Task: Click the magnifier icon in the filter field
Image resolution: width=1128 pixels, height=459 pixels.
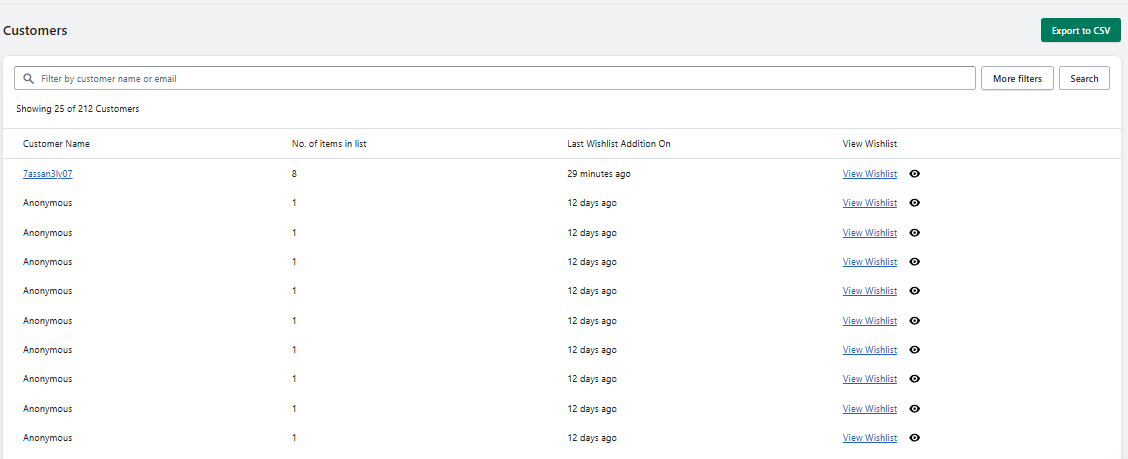Action: pyautogui.click(x=29, y=78)
